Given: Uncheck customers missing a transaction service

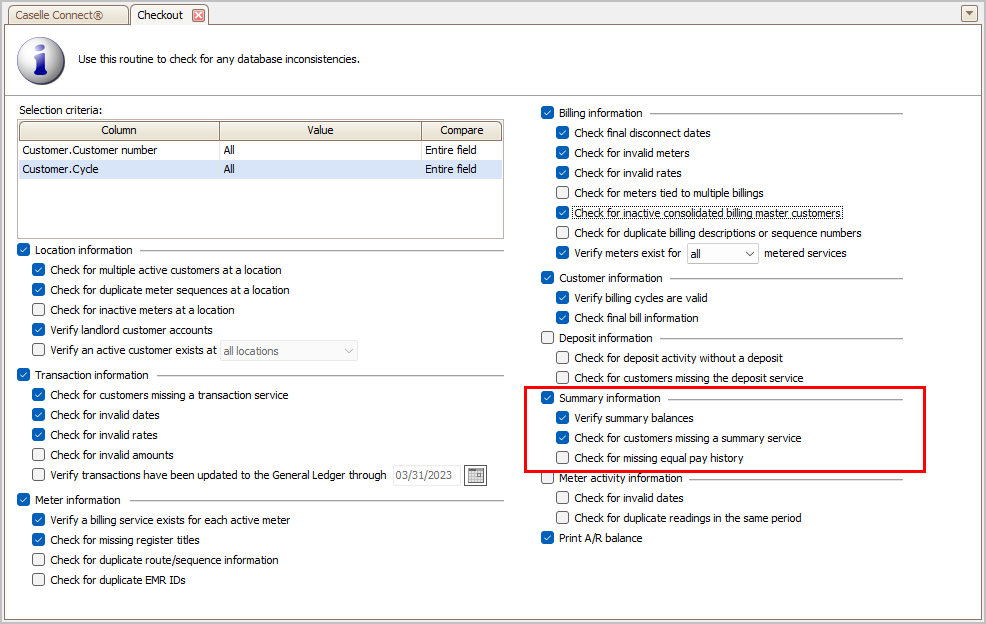Looking at the screenshot, I should tap(39, 395).
